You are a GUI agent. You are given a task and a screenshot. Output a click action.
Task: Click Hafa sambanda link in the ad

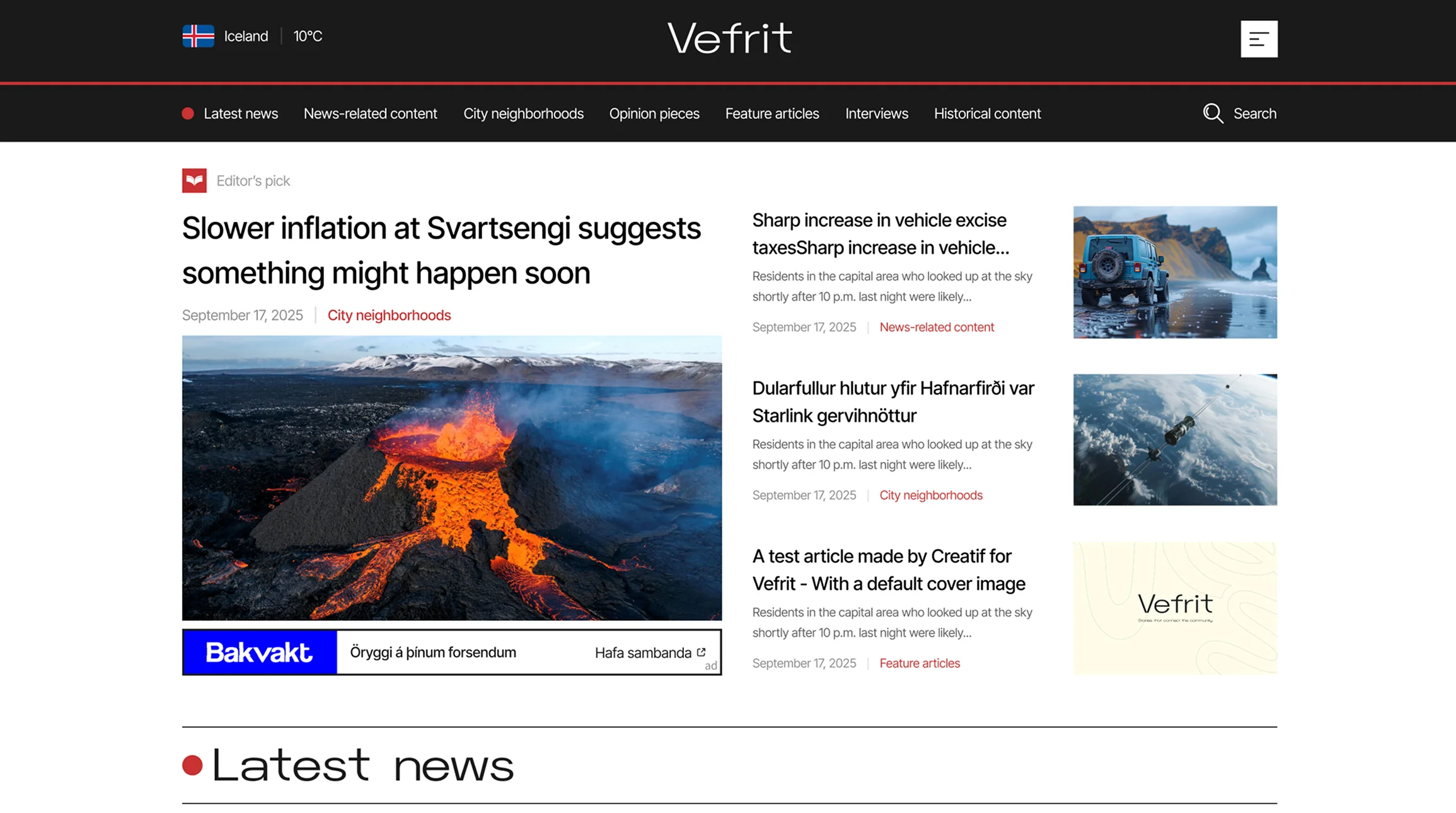tap(642, 653)
